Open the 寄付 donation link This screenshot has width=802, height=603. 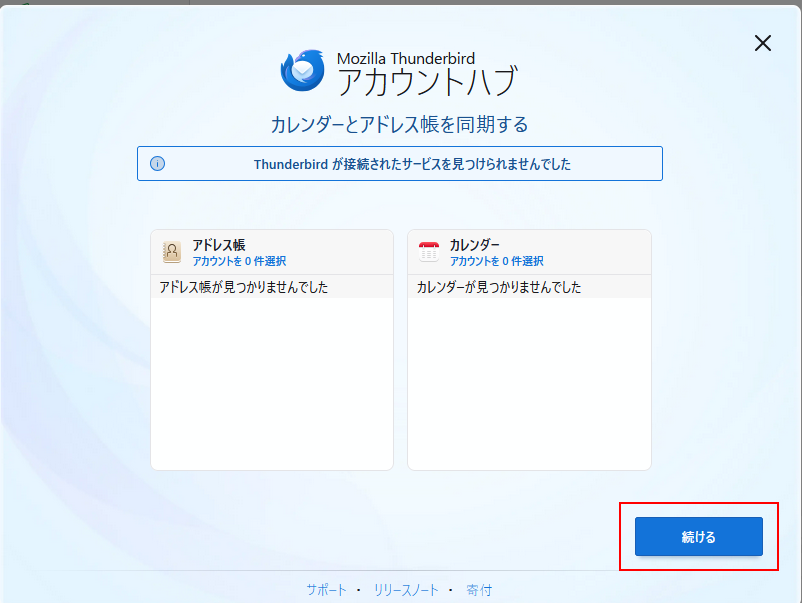click(x=479, y=590)
